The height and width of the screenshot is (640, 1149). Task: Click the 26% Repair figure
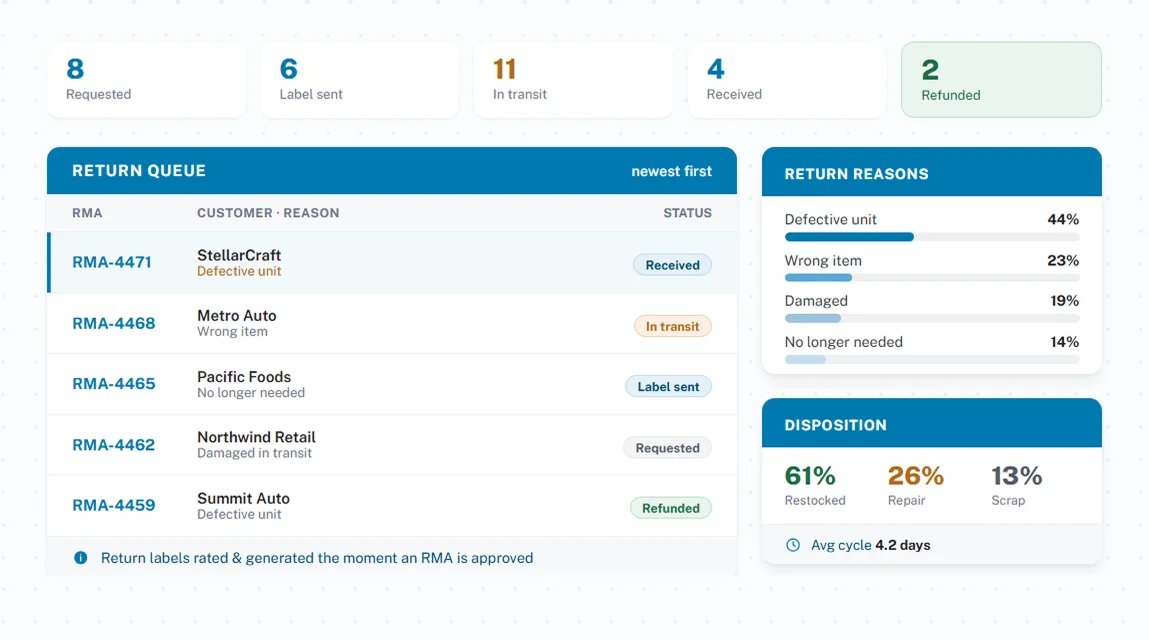[x=915, y=477]
